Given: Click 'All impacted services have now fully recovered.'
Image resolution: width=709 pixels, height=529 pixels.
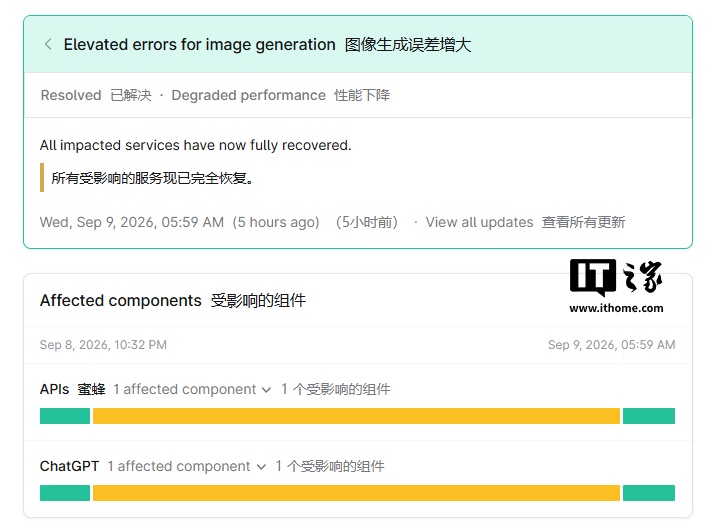Looking at the screenshot, I should [195, 146].
